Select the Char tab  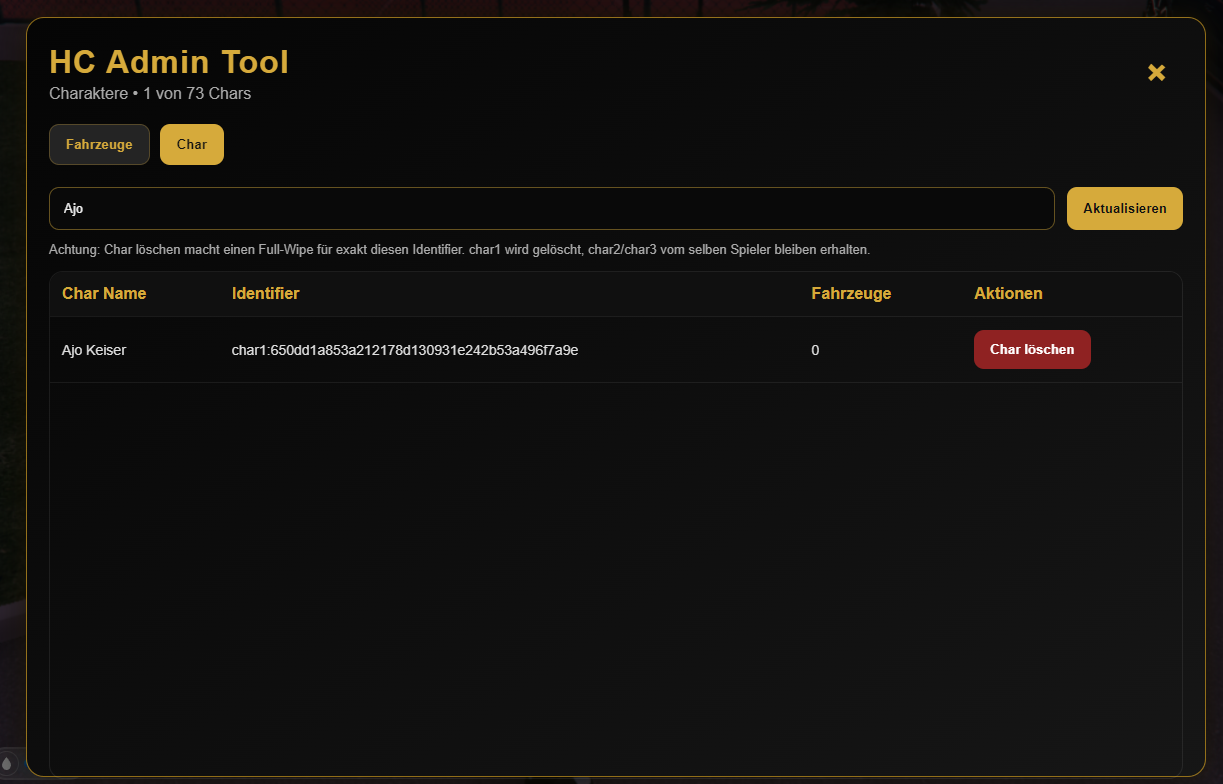click(x=192, y=144)
